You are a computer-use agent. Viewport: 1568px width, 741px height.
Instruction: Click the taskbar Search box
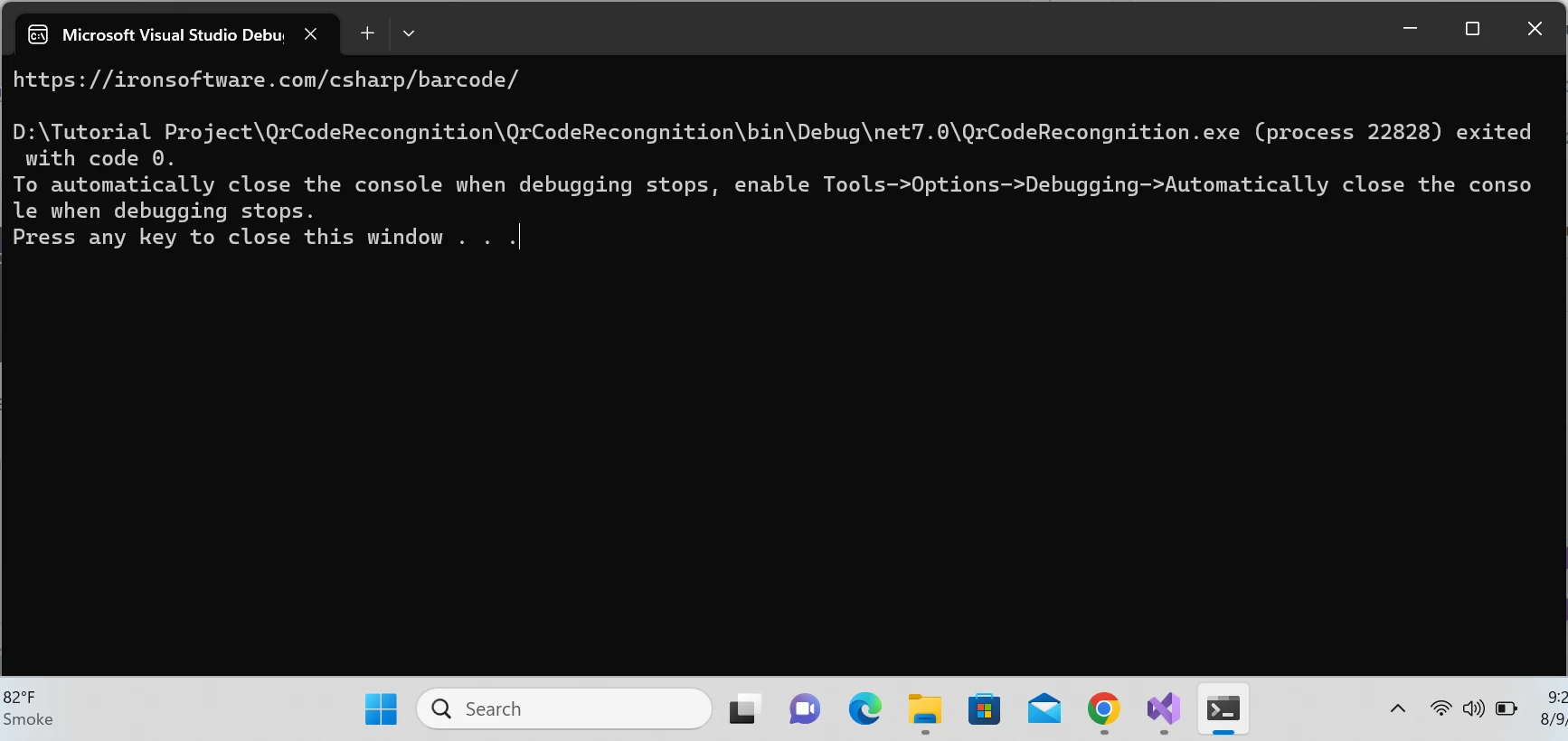[x=564, y=709]
